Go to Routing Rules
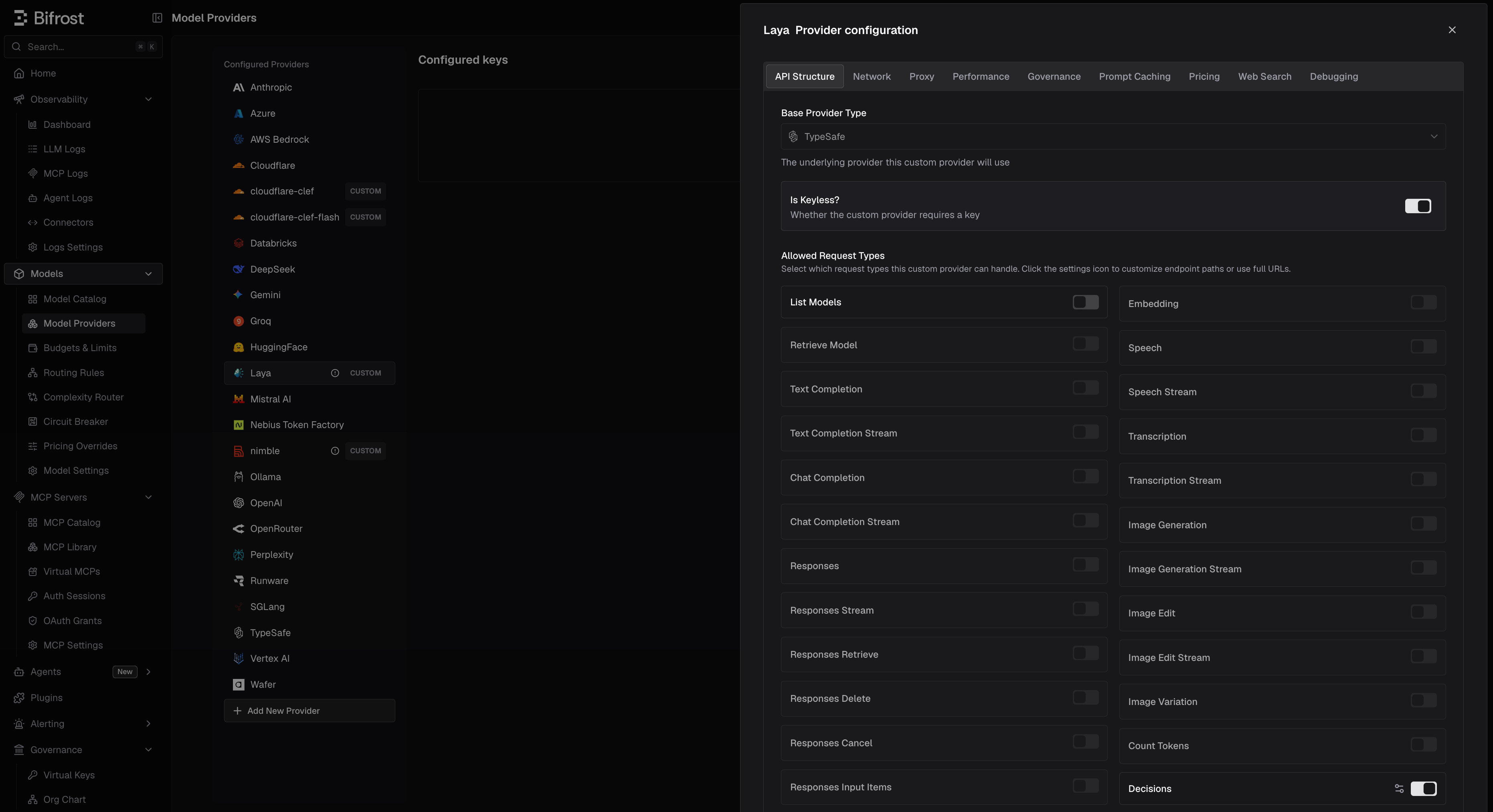Image resolution: width=1493 pixels, height=812 pixels. click(74, 373)
